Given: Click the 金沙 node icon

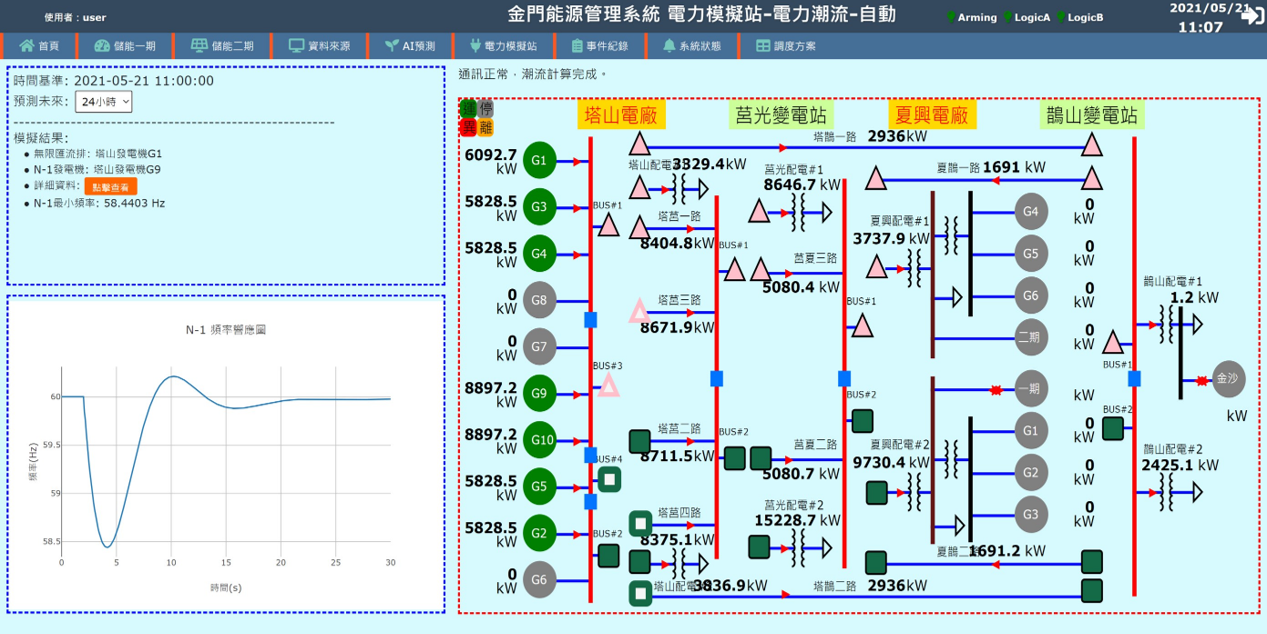Looking at the screenshot, I should [x=1226, y=379].
